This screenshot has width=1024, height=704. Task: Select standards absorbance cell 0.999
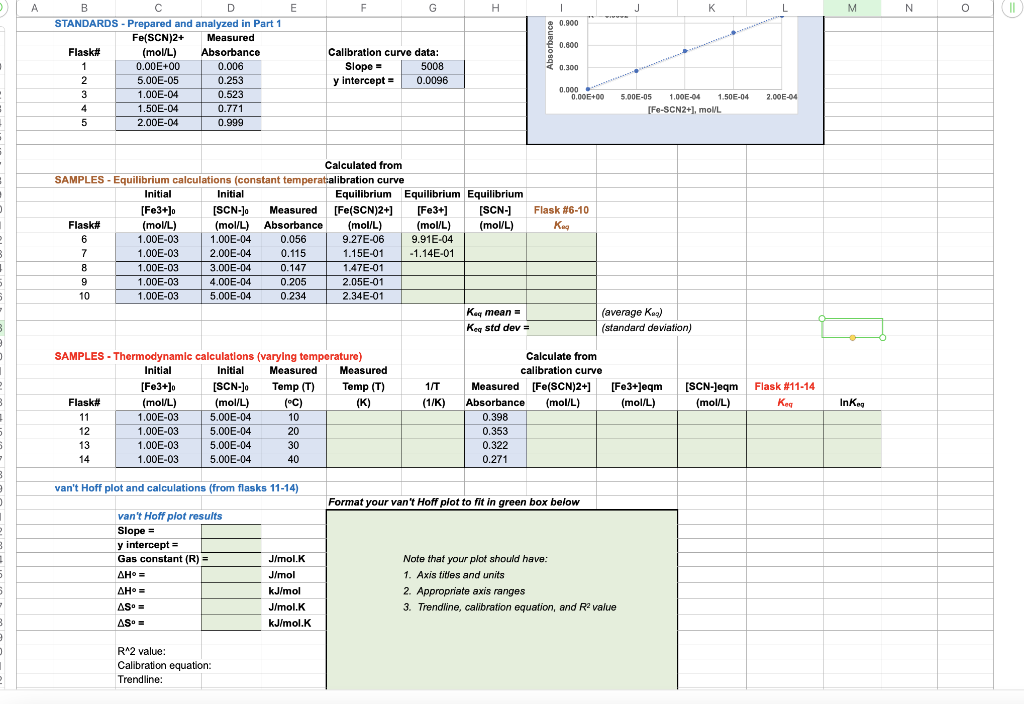coord(231,123)
